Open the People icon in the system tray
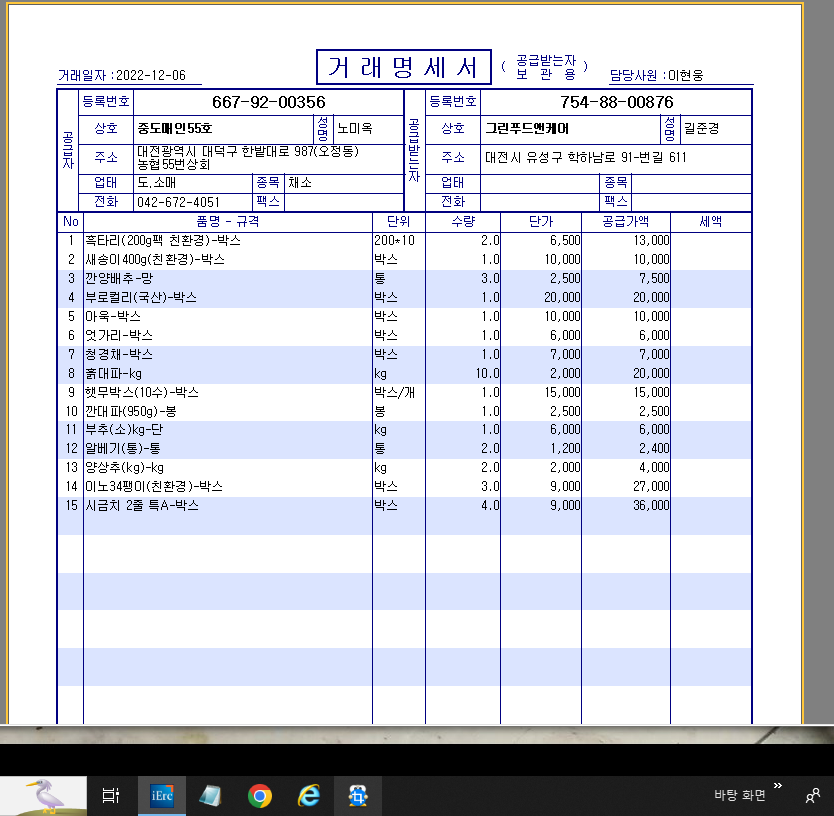834x816 pixels. [x=812, y=796]
